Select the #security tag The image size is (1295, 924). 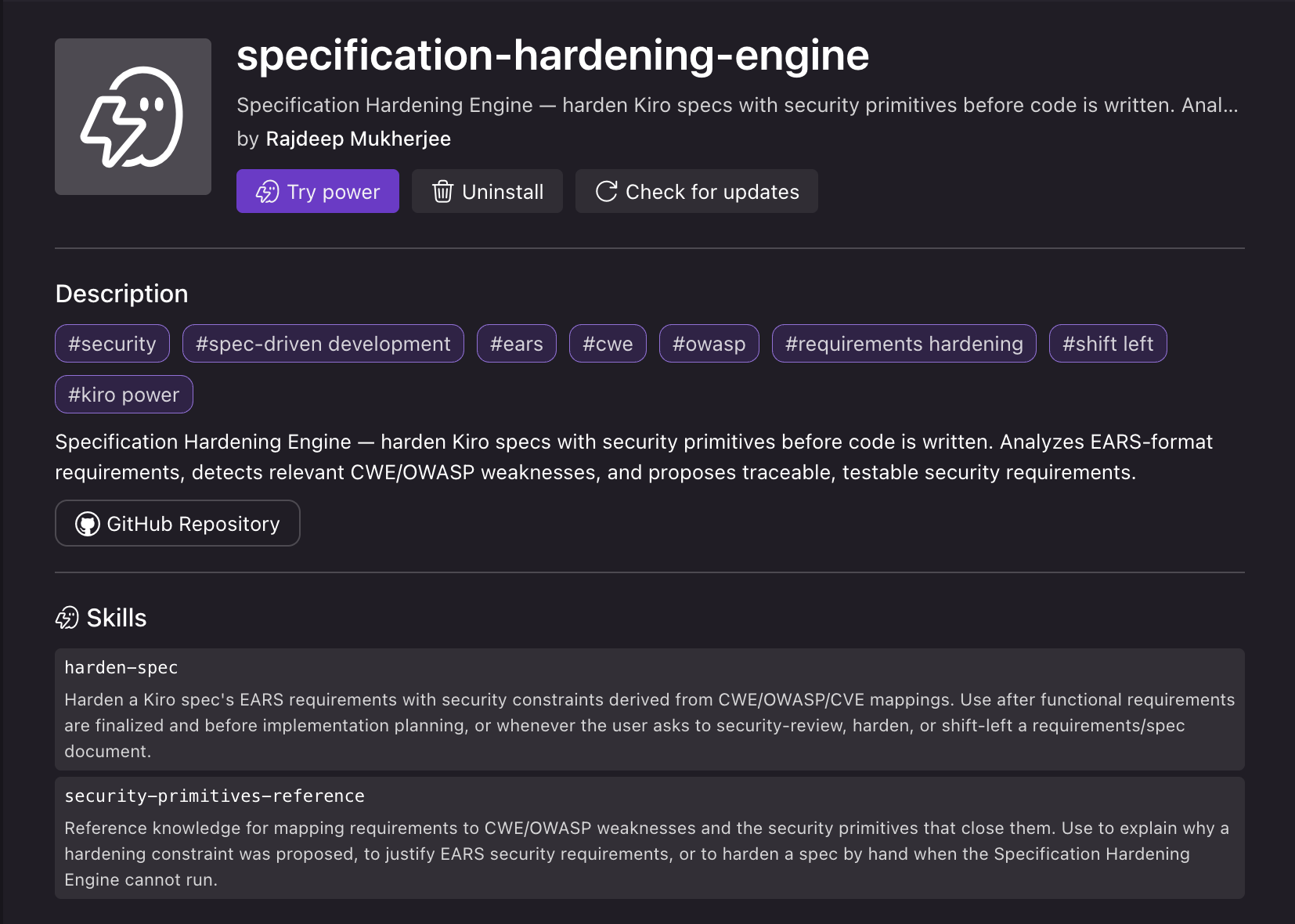[x=112, y=344]
